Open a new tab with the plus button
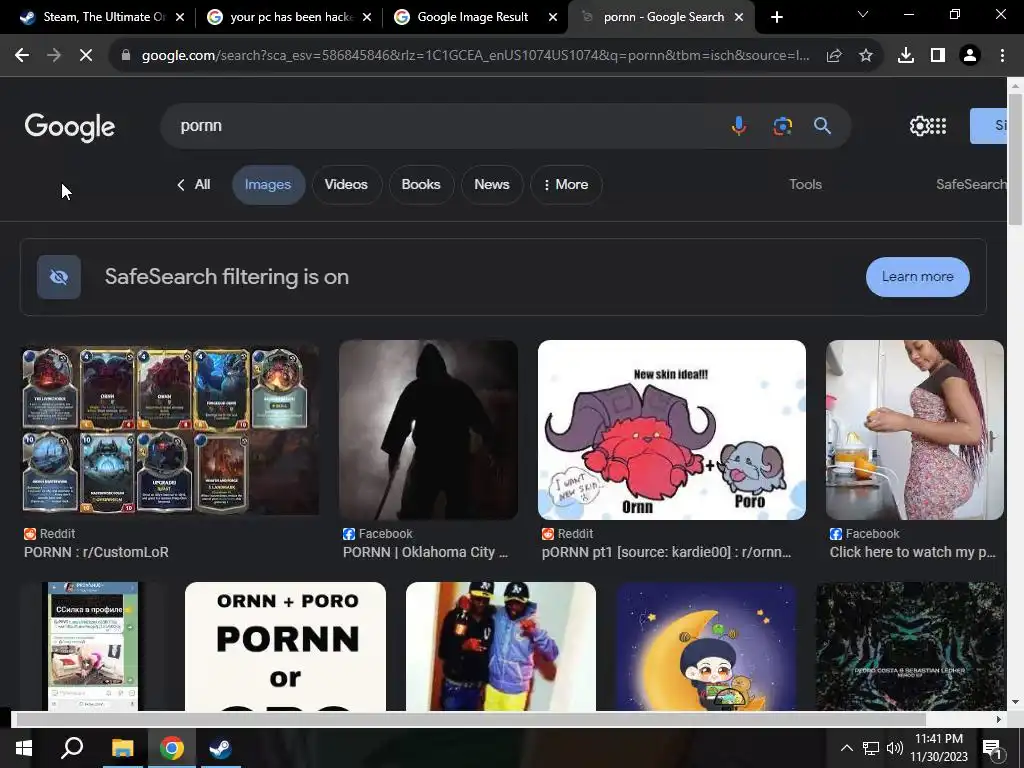Screen dimensions: 1024x768 pos(776,17)
